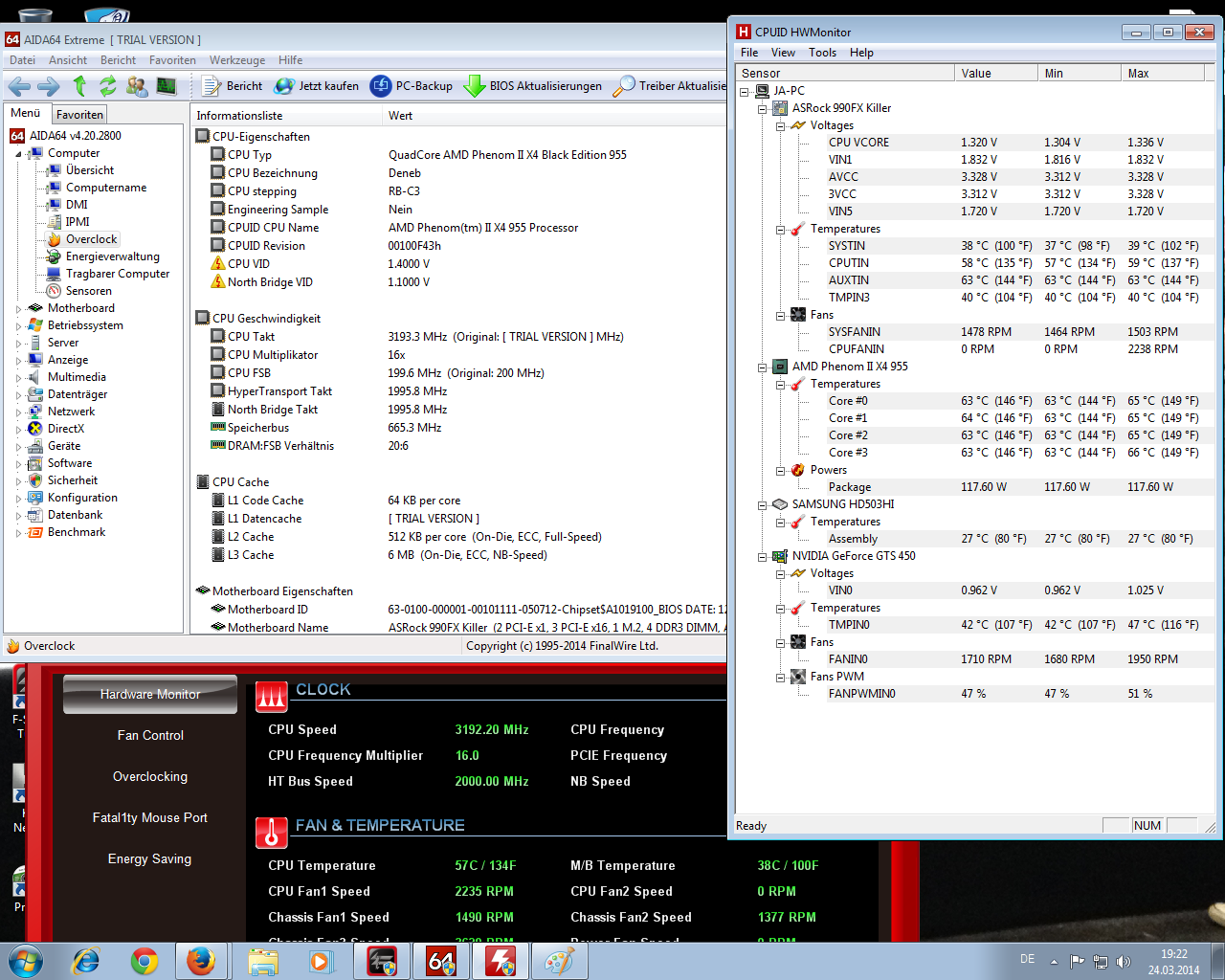
Task: Collapse the Fans PWM node
Action: (781, 677)
